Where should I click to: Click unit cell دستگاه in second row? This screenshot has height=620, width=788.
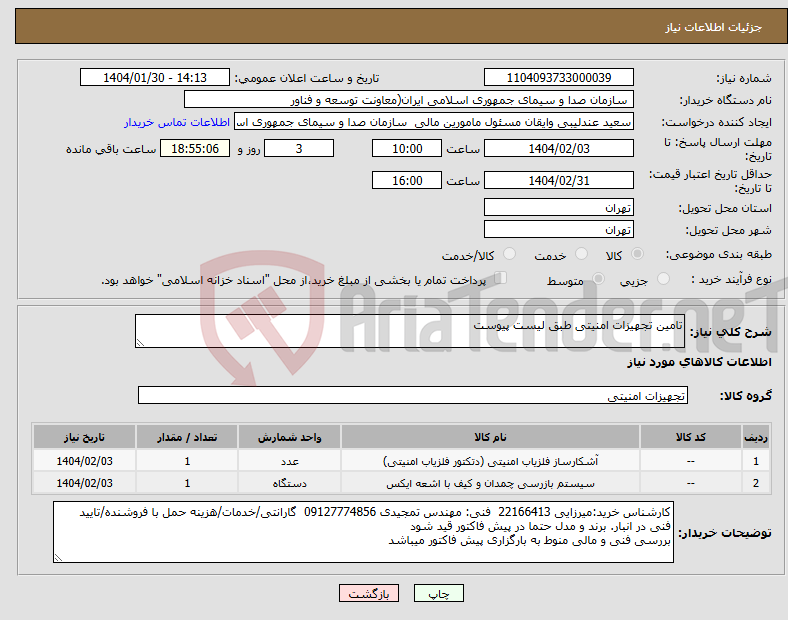pos(289,483)
